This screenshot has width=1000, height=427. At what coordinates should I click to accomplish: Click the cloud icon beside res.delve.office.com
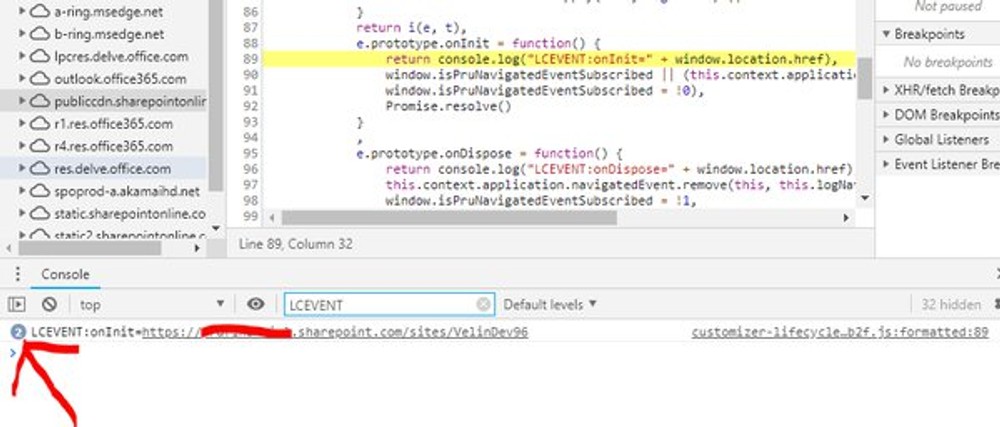pos(40,168)
